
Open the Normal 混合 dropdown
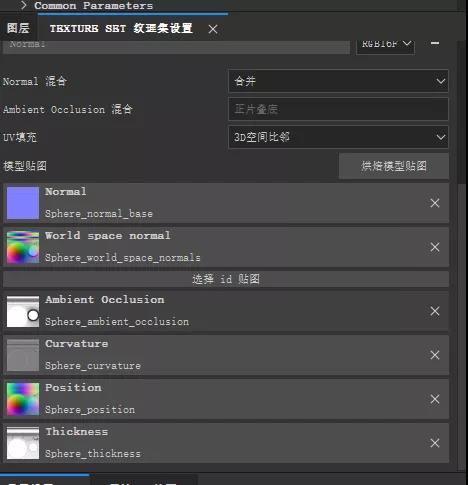coord(338,81)
